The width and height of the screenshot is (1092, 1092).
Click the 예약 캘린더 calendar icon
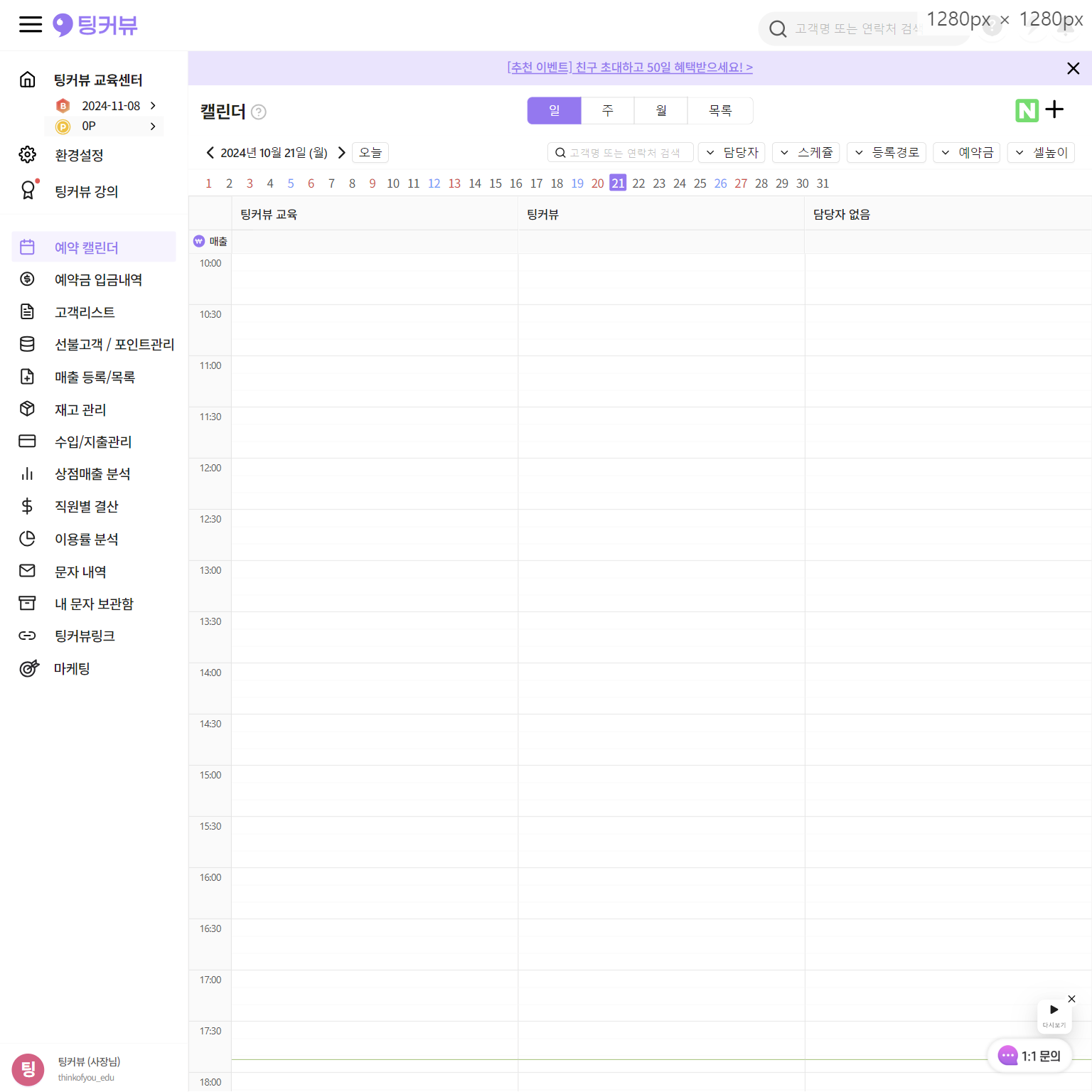28,247
